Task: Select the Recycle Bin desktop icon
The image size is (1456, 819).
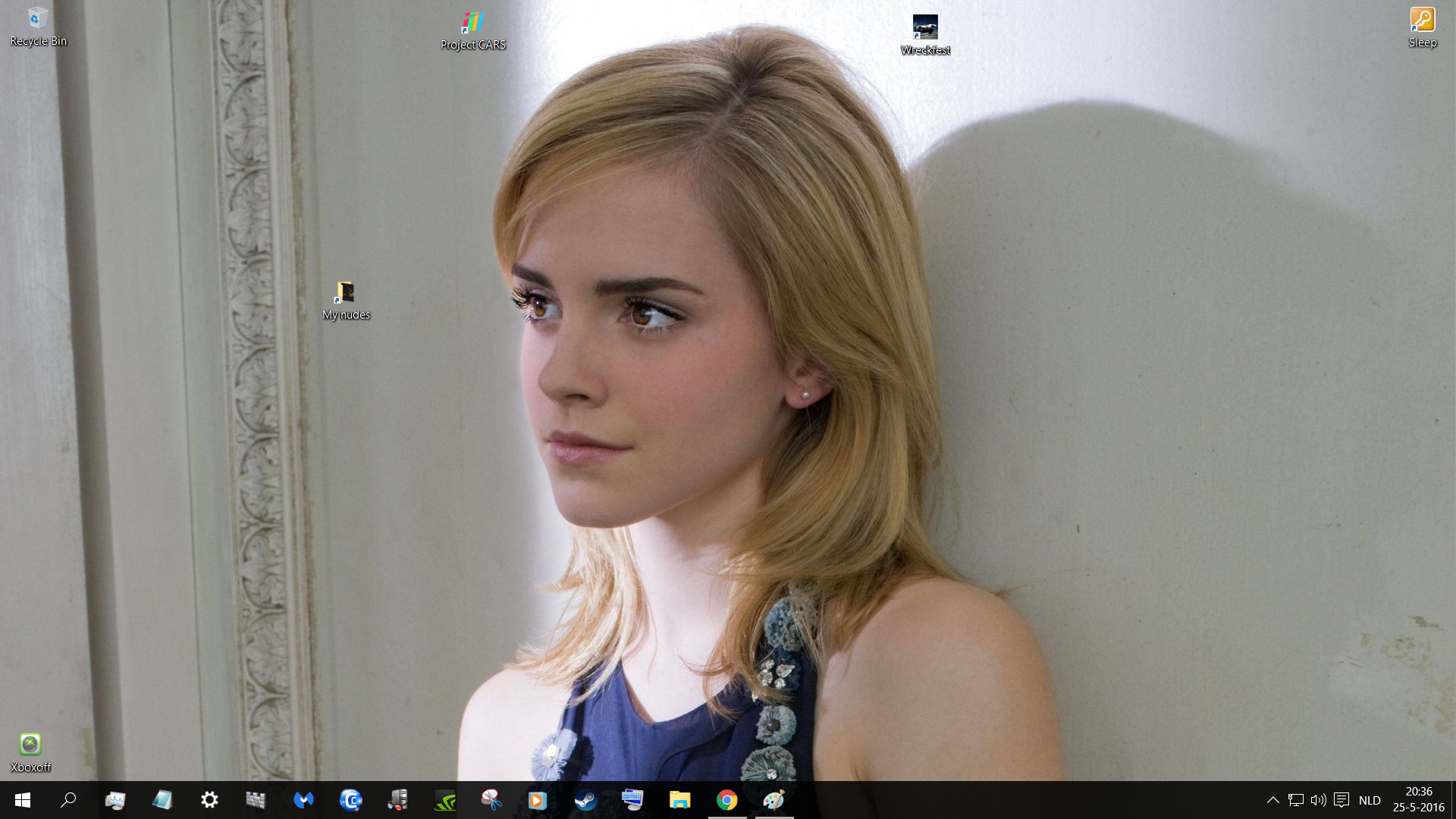Action: click(x=38, y=27)
